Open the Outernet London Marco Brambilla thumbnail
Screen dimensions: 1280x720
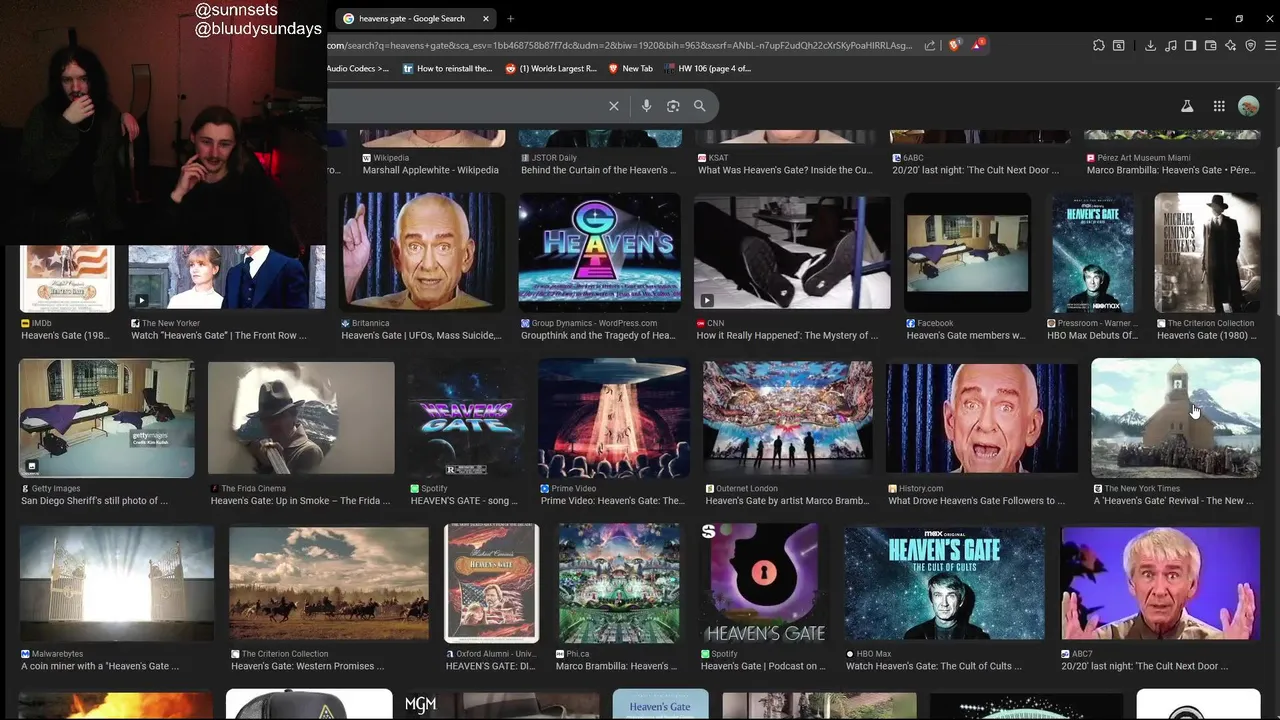[x=787, y=418]
